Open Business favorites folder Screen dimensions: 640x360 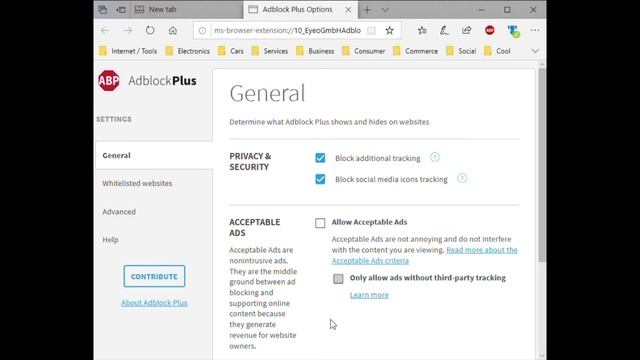315,51
